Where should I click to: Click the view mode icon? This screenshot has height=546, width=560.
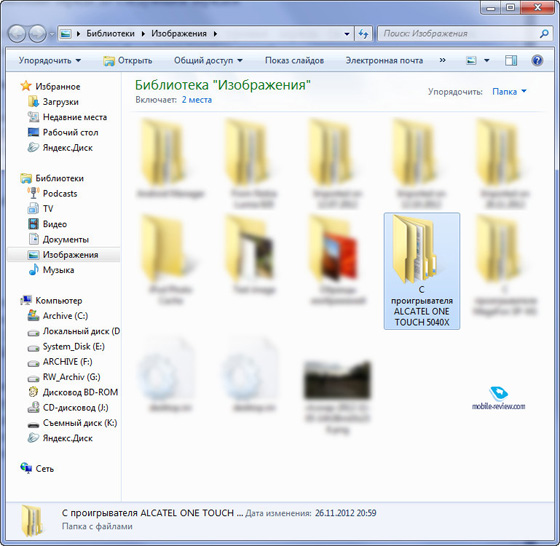click(x=471, y=61)
